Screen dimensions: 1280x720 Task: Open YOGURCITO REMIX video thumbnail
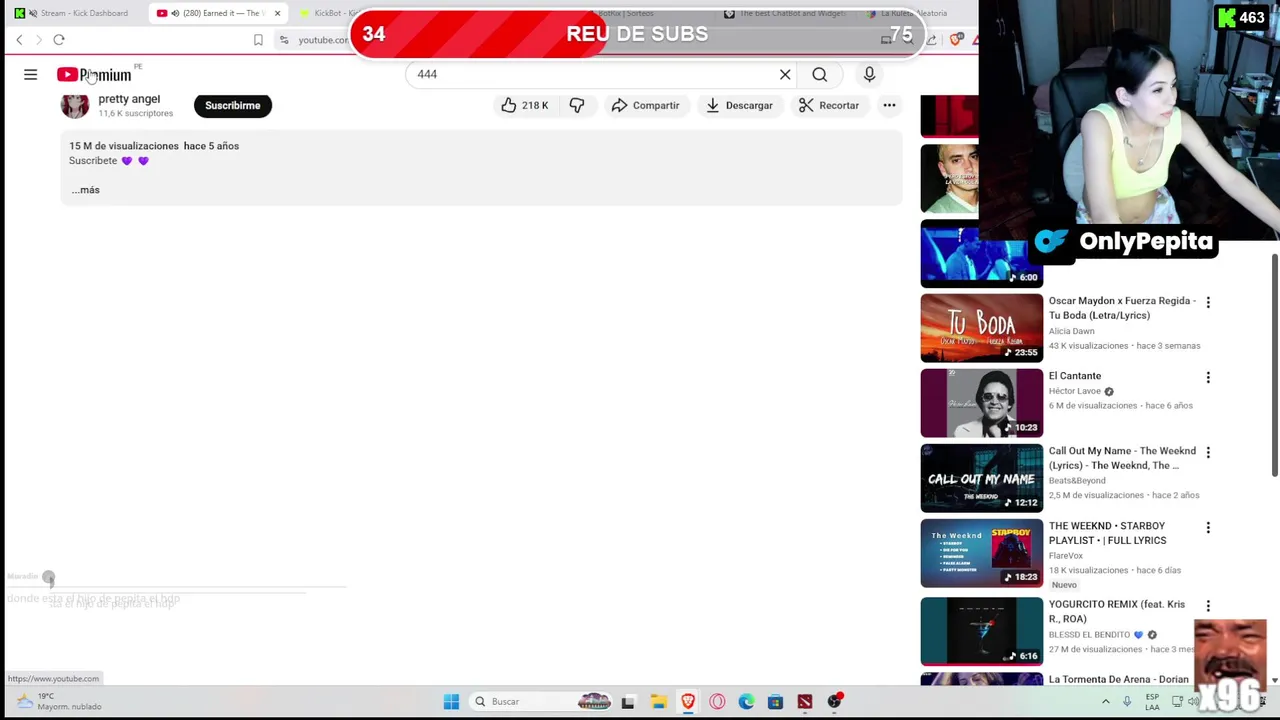(x=981, y=631)
